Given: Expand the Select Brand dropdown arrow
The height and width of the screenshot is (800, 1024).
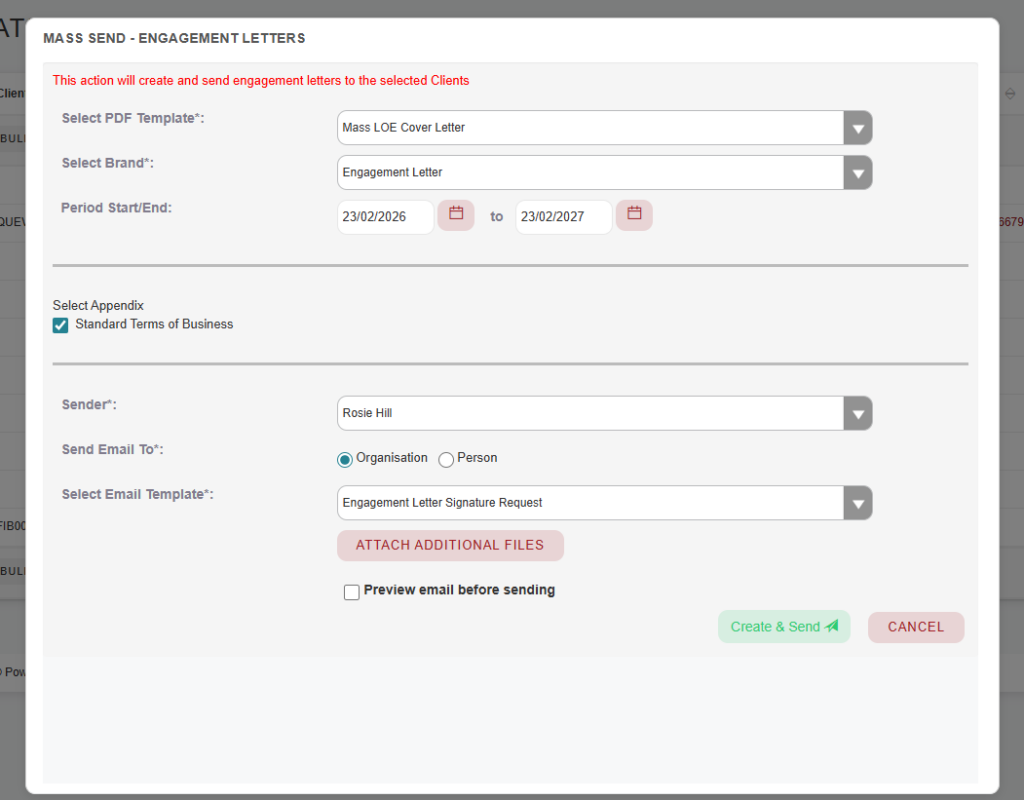Looking at the screenshot, I should point(857,173).
